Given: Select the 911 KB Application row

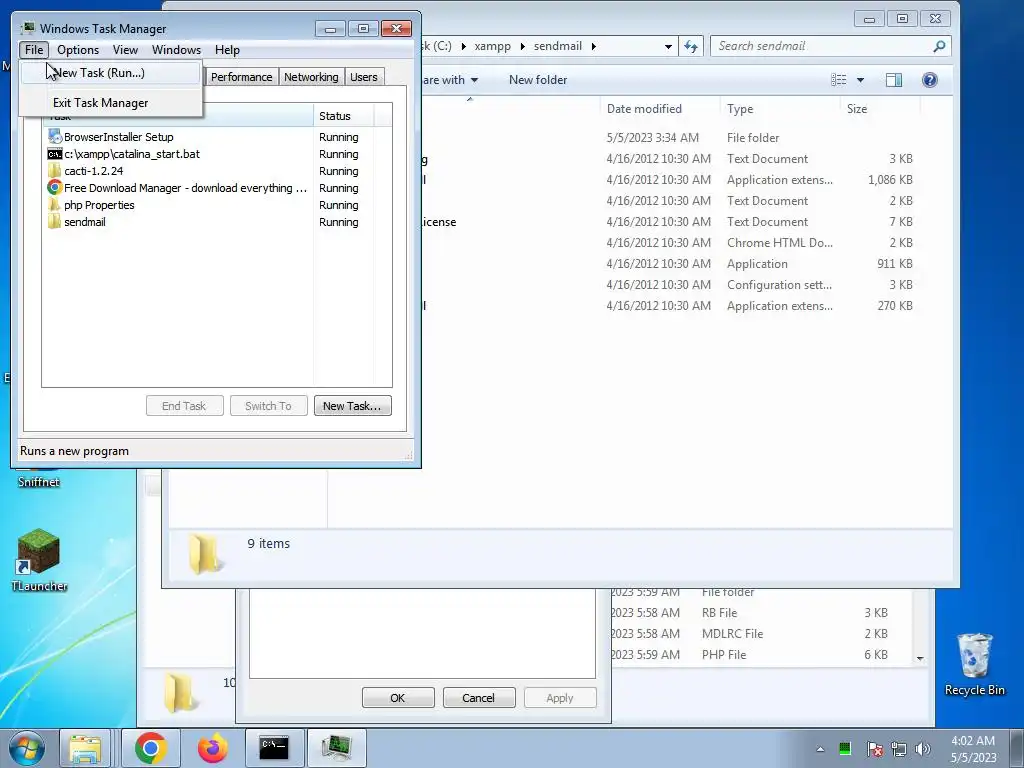Looking at the screenshot, I should [x=671, y=264].
